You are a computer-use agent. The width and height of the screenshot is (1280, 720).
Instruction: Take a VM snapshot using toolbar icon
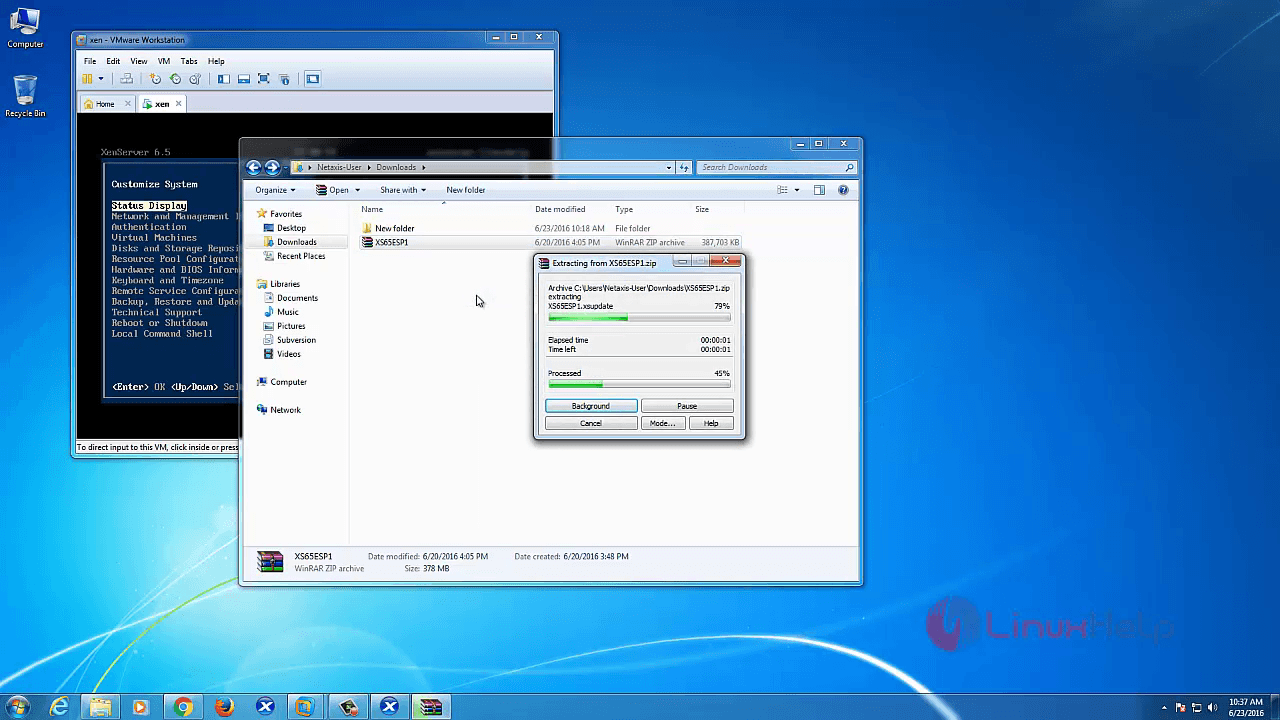(x=155, y=79)
